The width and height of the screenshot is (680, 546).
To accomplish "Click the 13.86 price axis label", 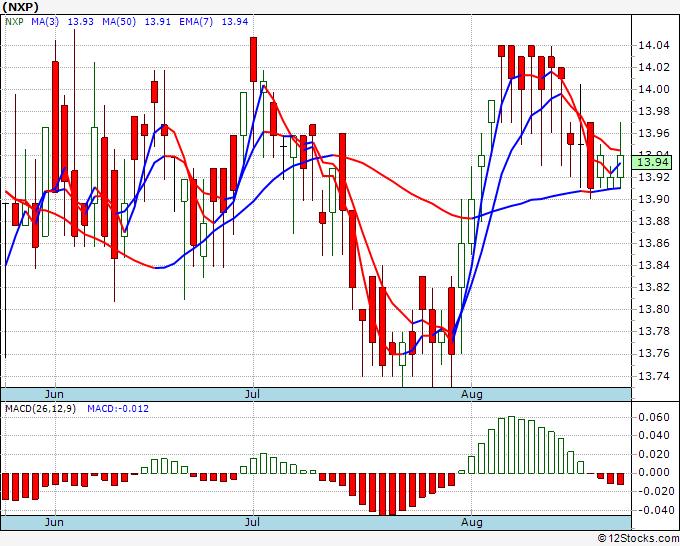I will pyautogui.click(x=653, y=243).
